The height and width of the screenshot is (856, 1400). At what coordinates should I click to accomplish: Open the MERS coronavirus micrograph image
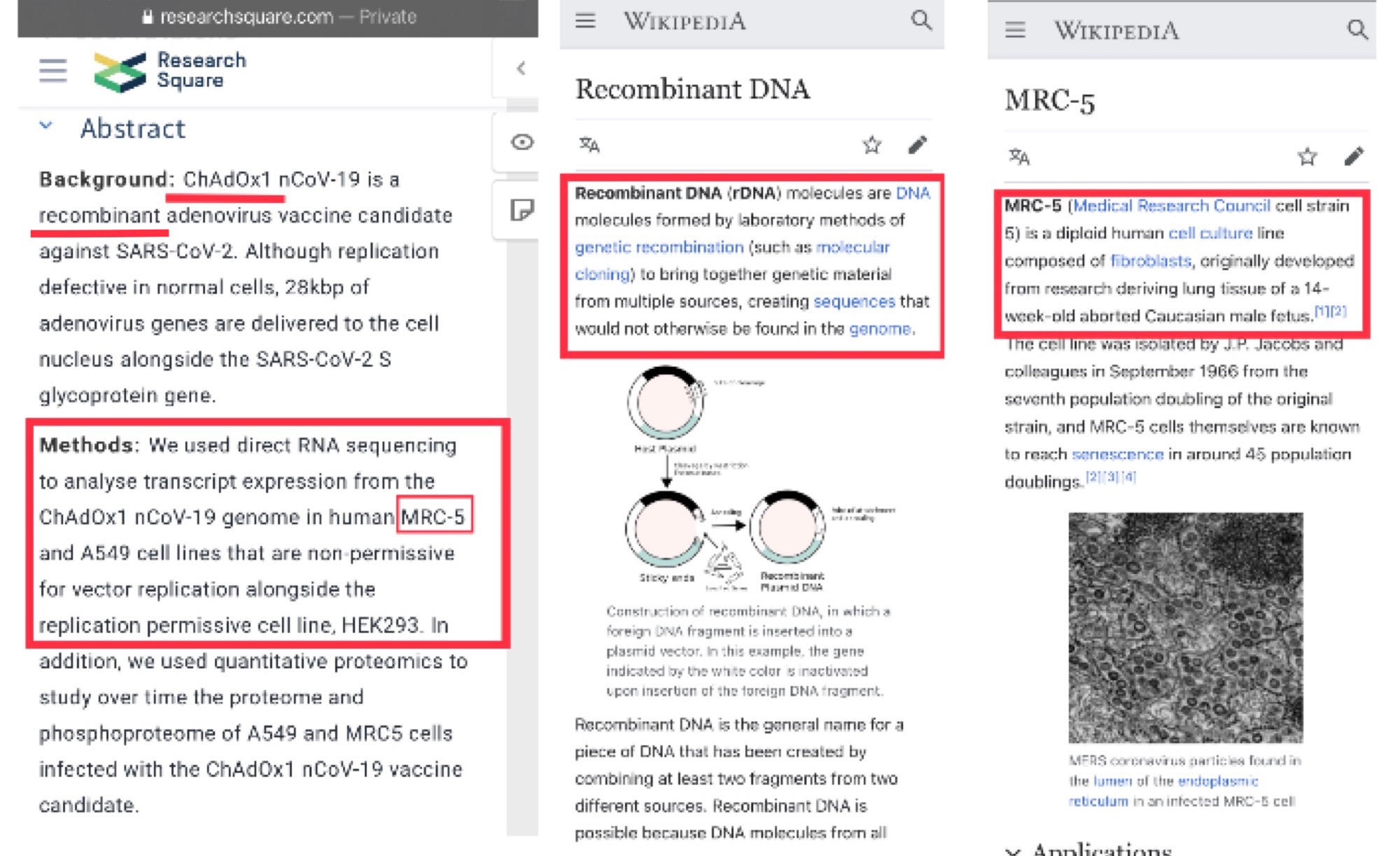(1185, 628)
